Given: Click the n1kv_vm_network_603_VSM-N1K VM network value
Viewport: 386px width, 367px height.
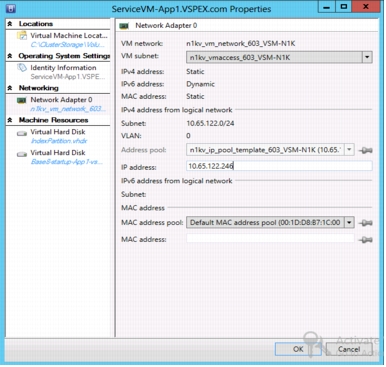Looking at the screenshot, I should coord(241,43).
